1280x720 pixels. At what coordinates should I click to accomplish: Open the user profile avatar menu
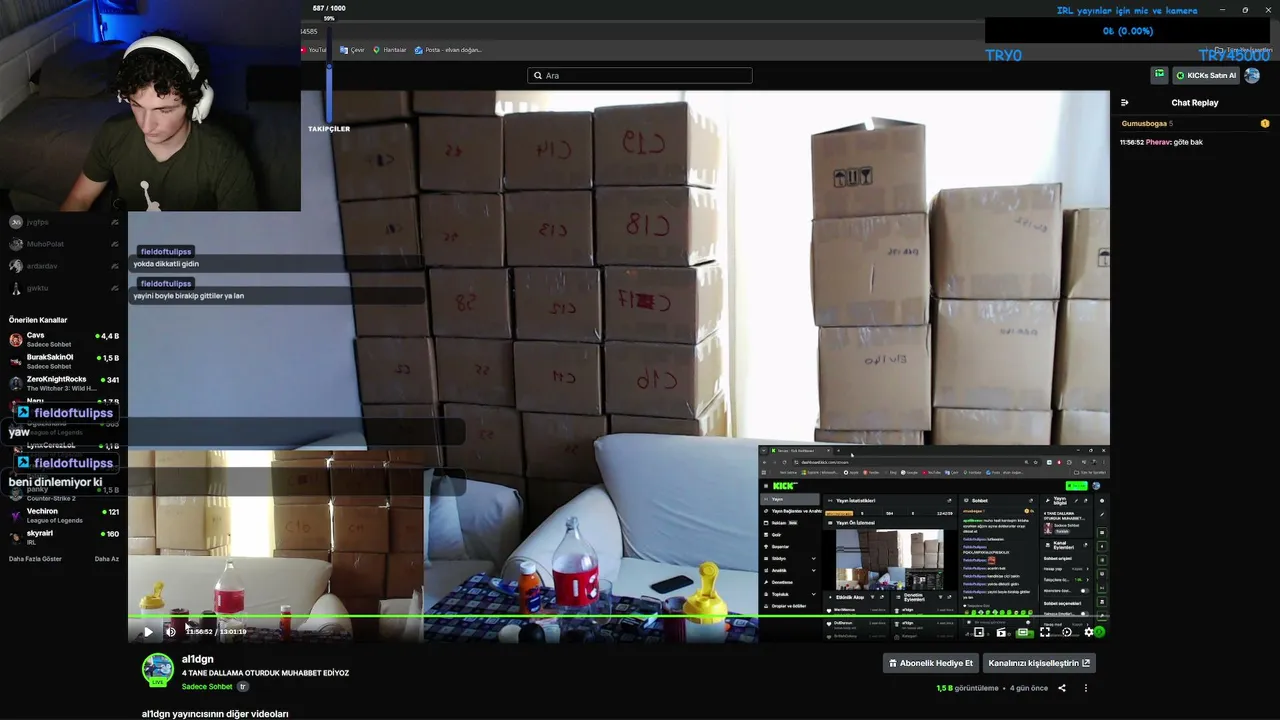pos(1252,75)
